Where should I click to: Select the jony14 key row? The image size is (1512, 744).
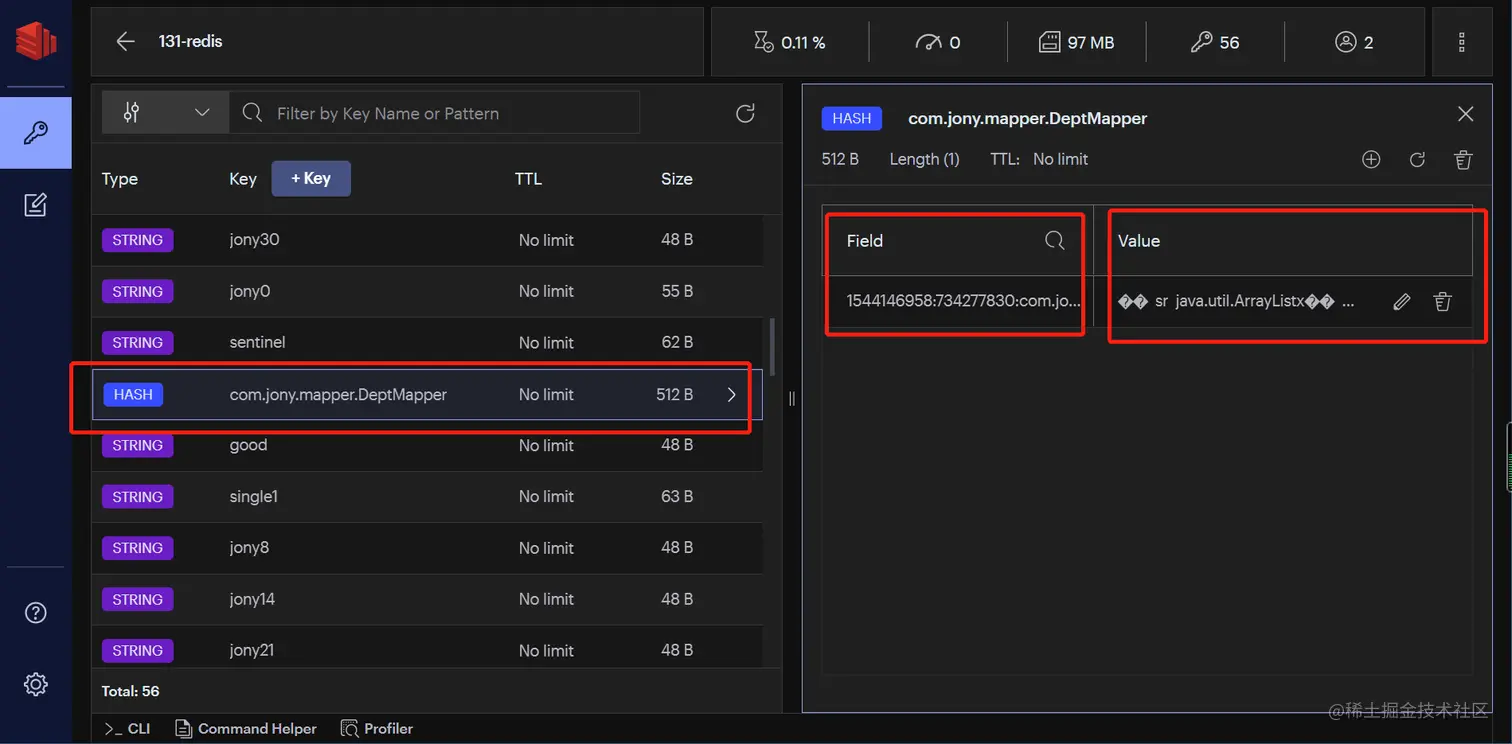click(x=427, y=600)
